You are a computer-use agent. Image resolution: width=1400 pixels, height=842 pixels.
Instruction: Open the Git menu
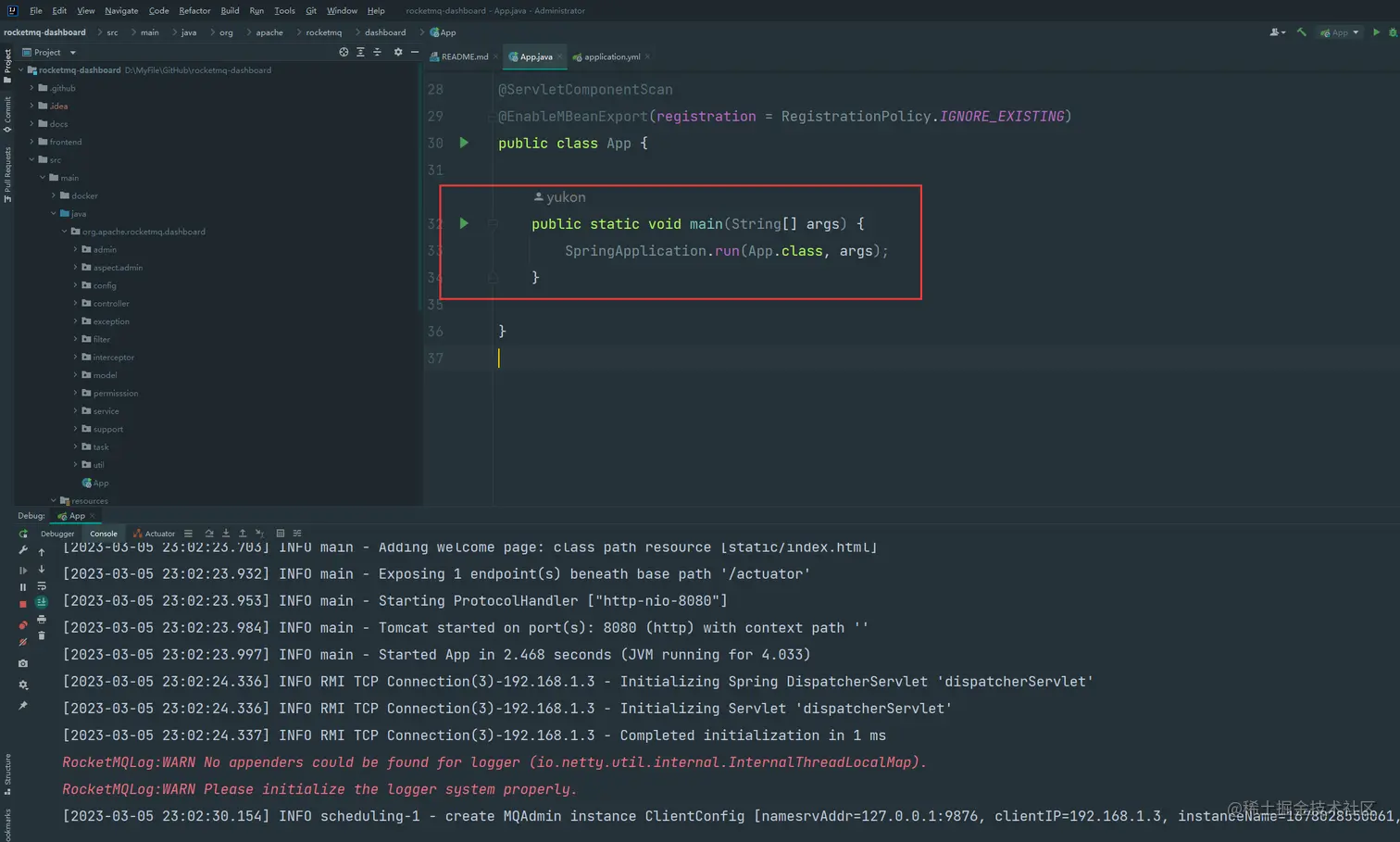(x=311, y=10)
